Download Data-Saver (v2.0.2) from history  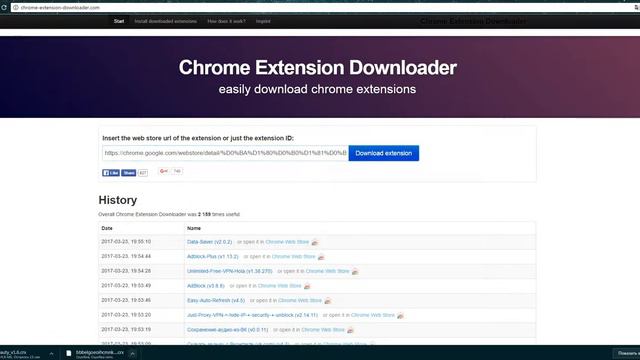[209, 242]
